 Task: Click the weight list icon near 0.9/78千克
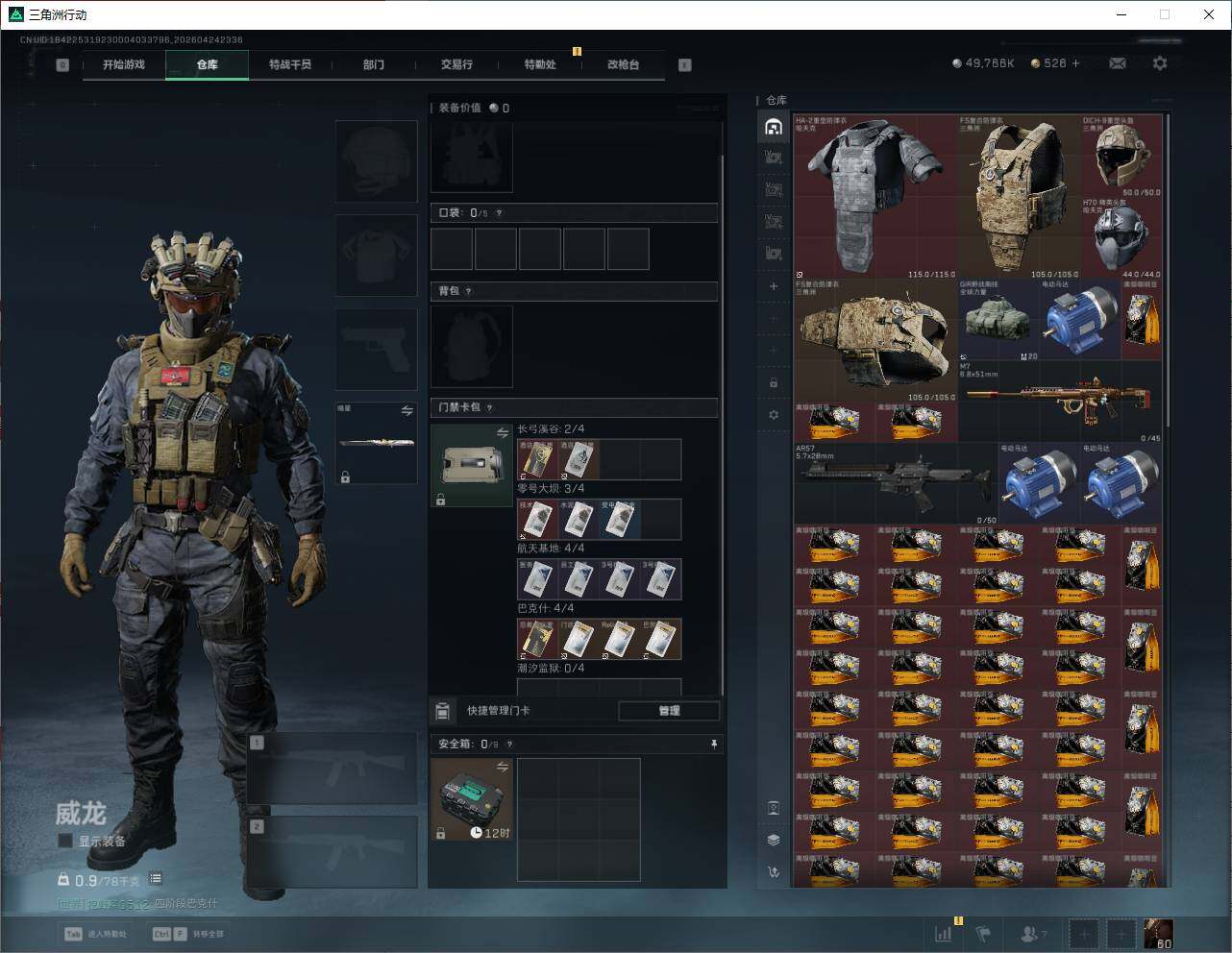coord(156,879)
